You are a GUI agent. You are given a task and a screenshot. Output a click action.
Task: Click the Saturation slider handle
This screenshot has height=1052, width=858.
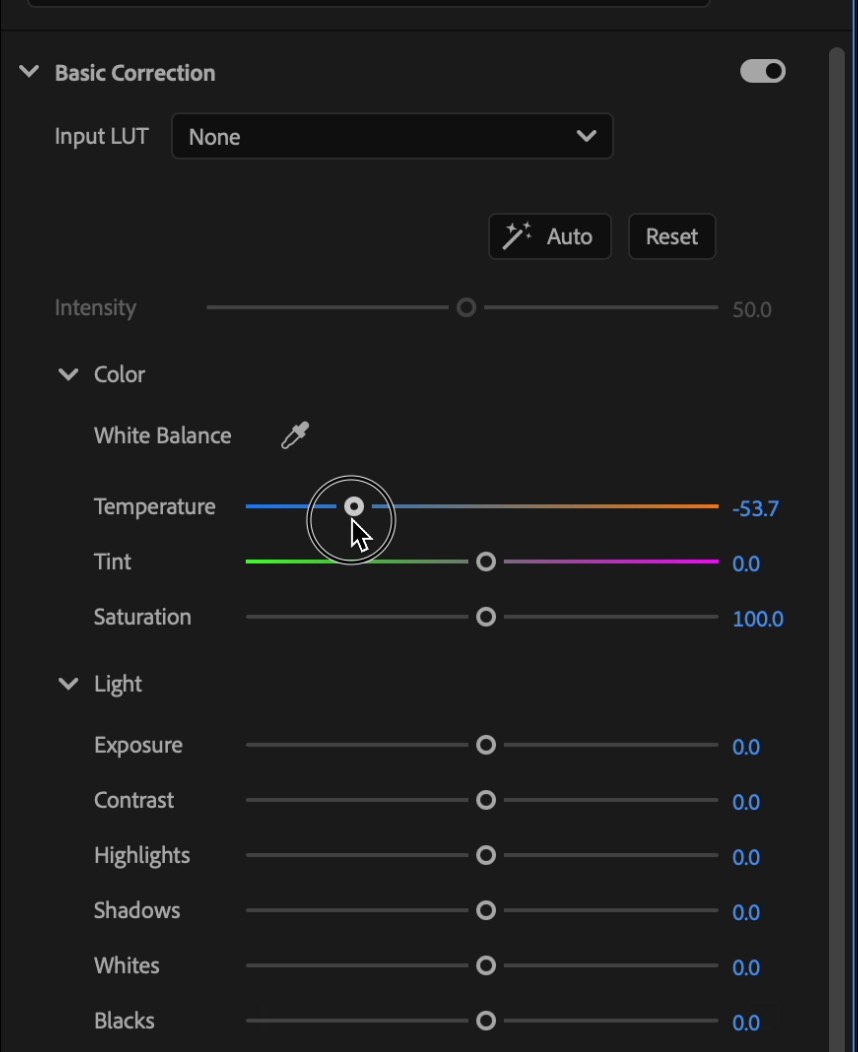click(486, 617)
